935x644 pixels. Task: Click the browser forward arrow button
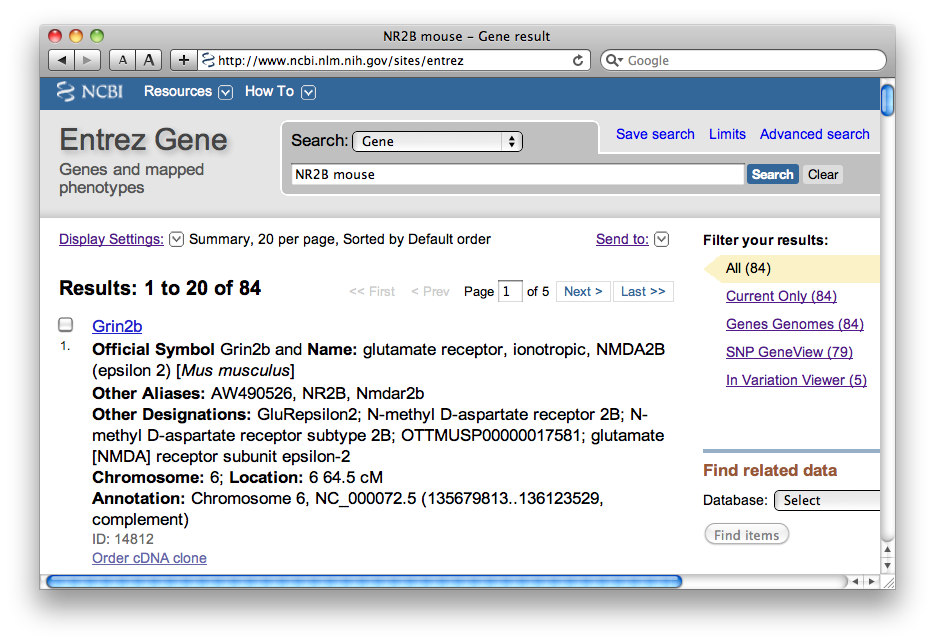(88, 60)
